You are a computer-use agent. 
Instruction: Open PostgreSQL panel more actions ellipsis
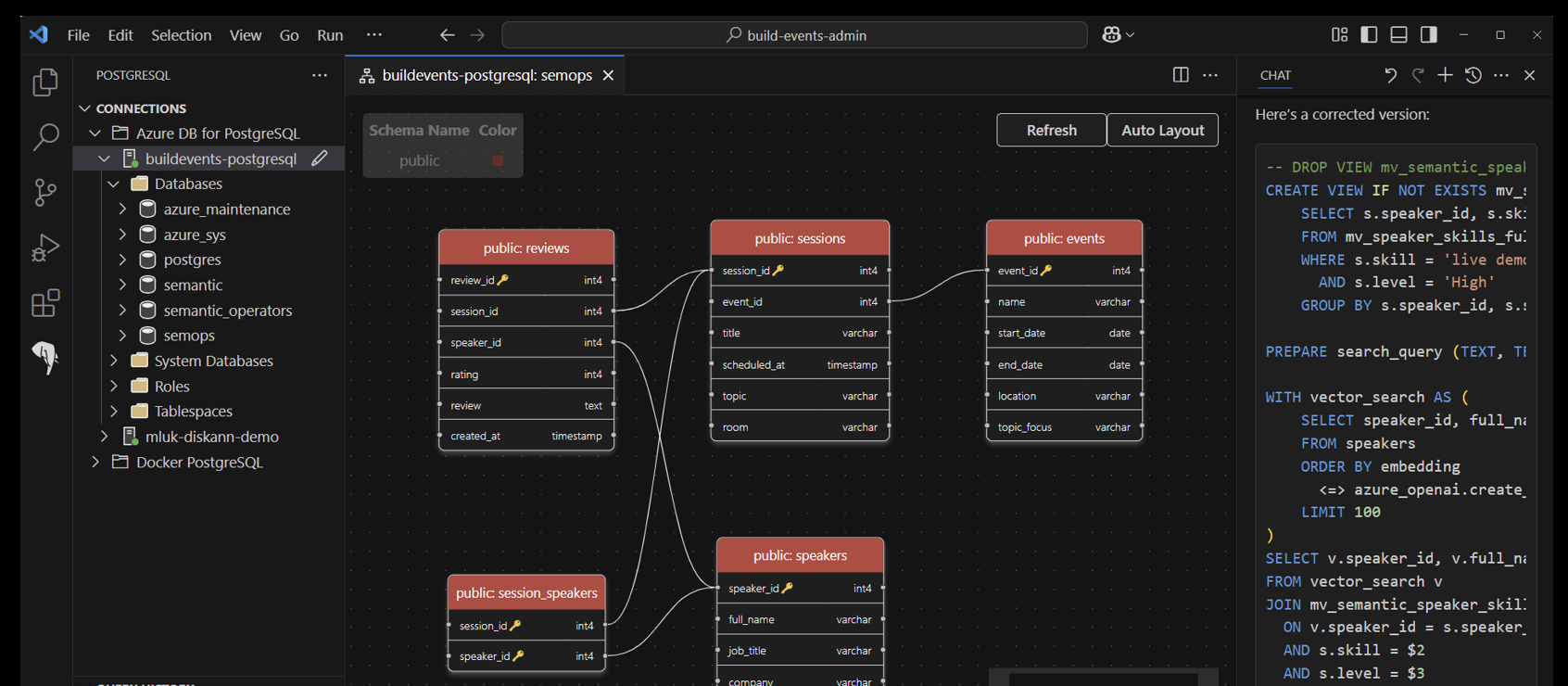(x=320, y=75)
